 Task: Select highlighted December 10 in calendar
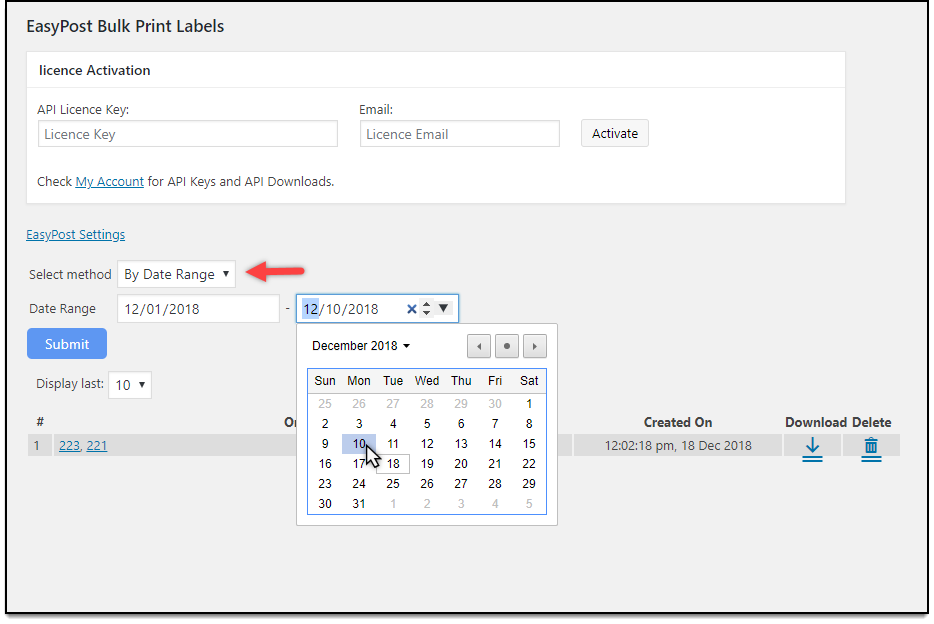coord(359,444)
